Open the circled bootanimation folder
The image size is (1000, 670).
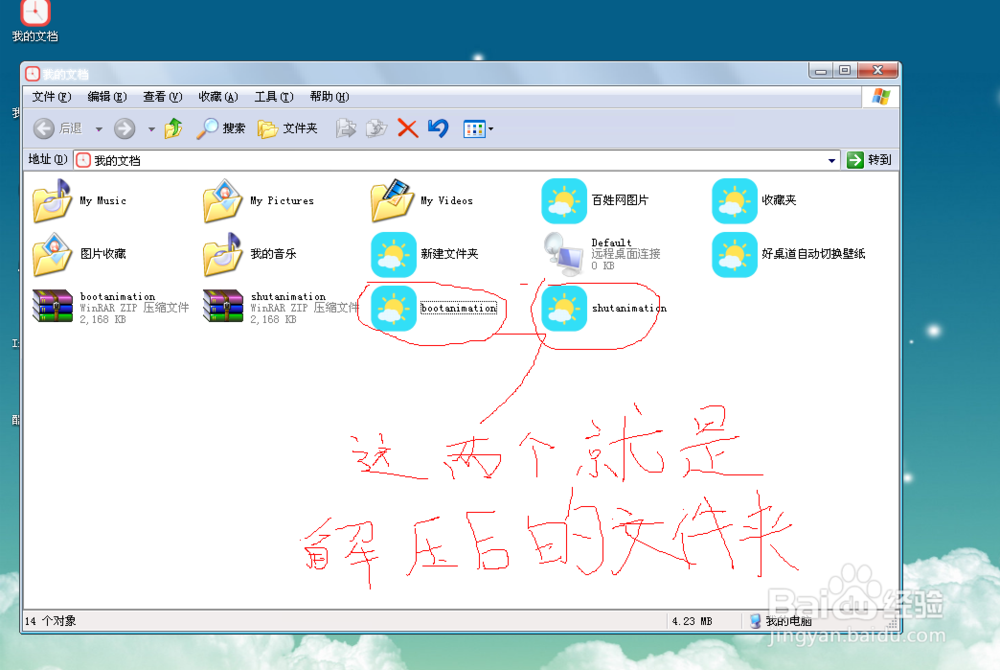394,308
